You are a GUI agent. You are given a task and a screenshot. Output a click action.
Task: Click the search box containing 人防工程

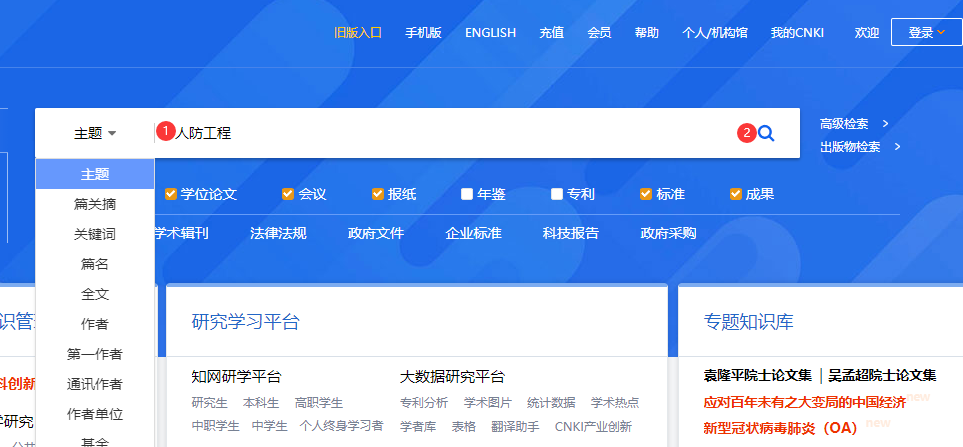(x=450, y=133)
